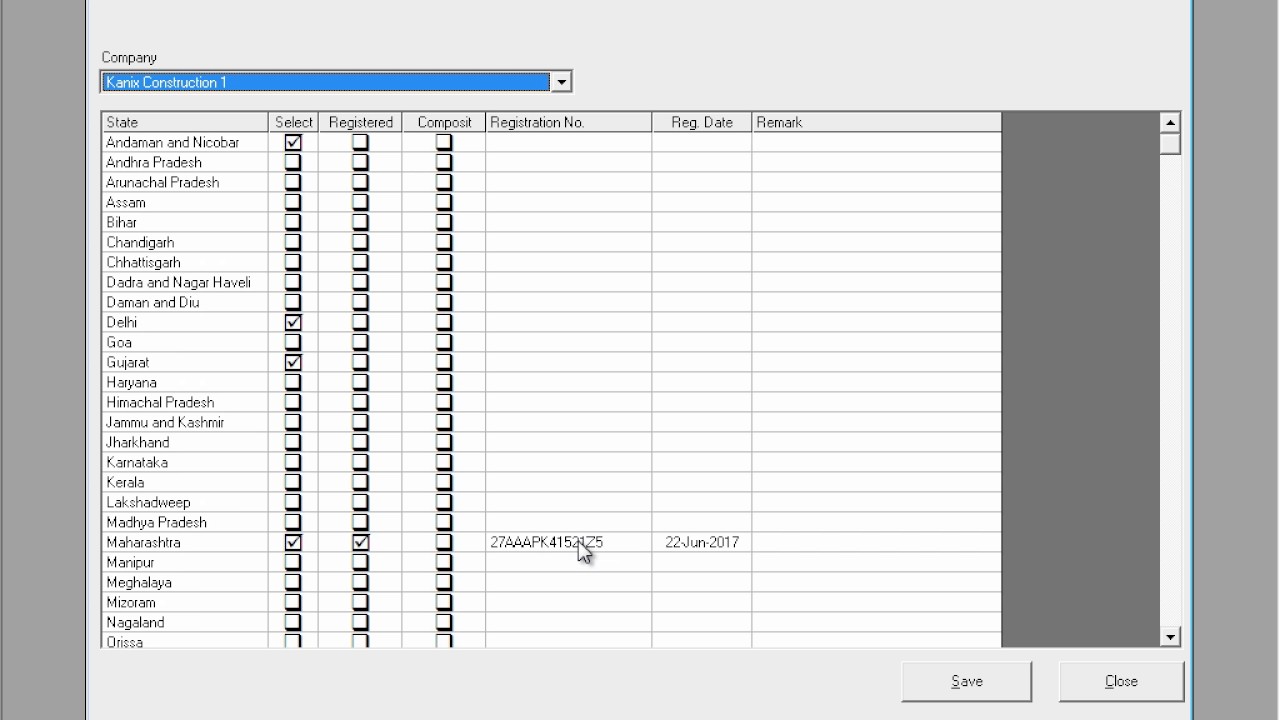Select the Kanix Construction 1 company field

click(326, 82)
